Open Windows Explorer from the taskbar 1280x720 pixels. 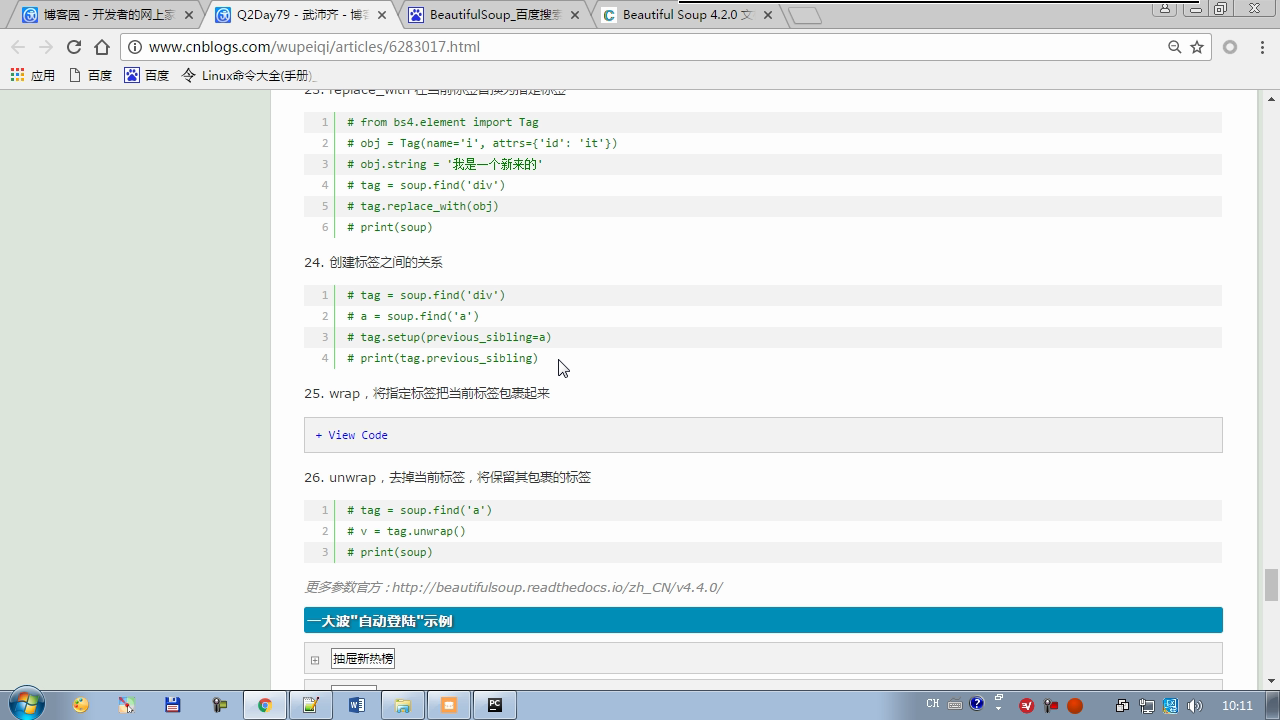(403, 705)
